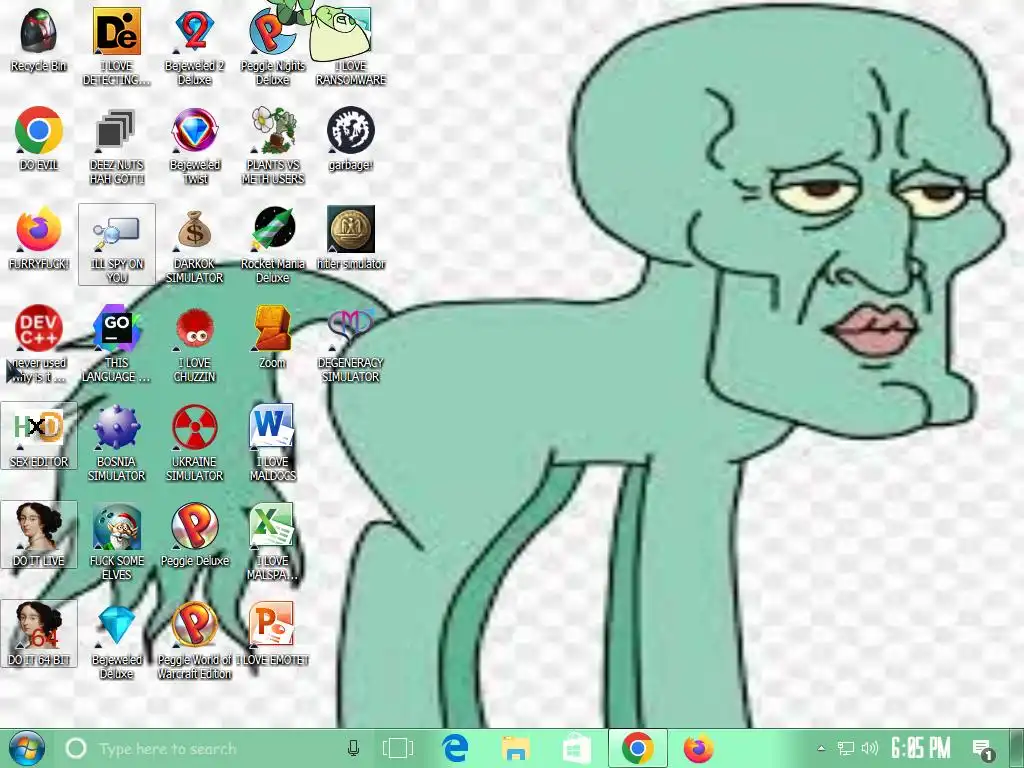
Task: Open File Explorer from the taskbar
Action: (x=516, y=748)
